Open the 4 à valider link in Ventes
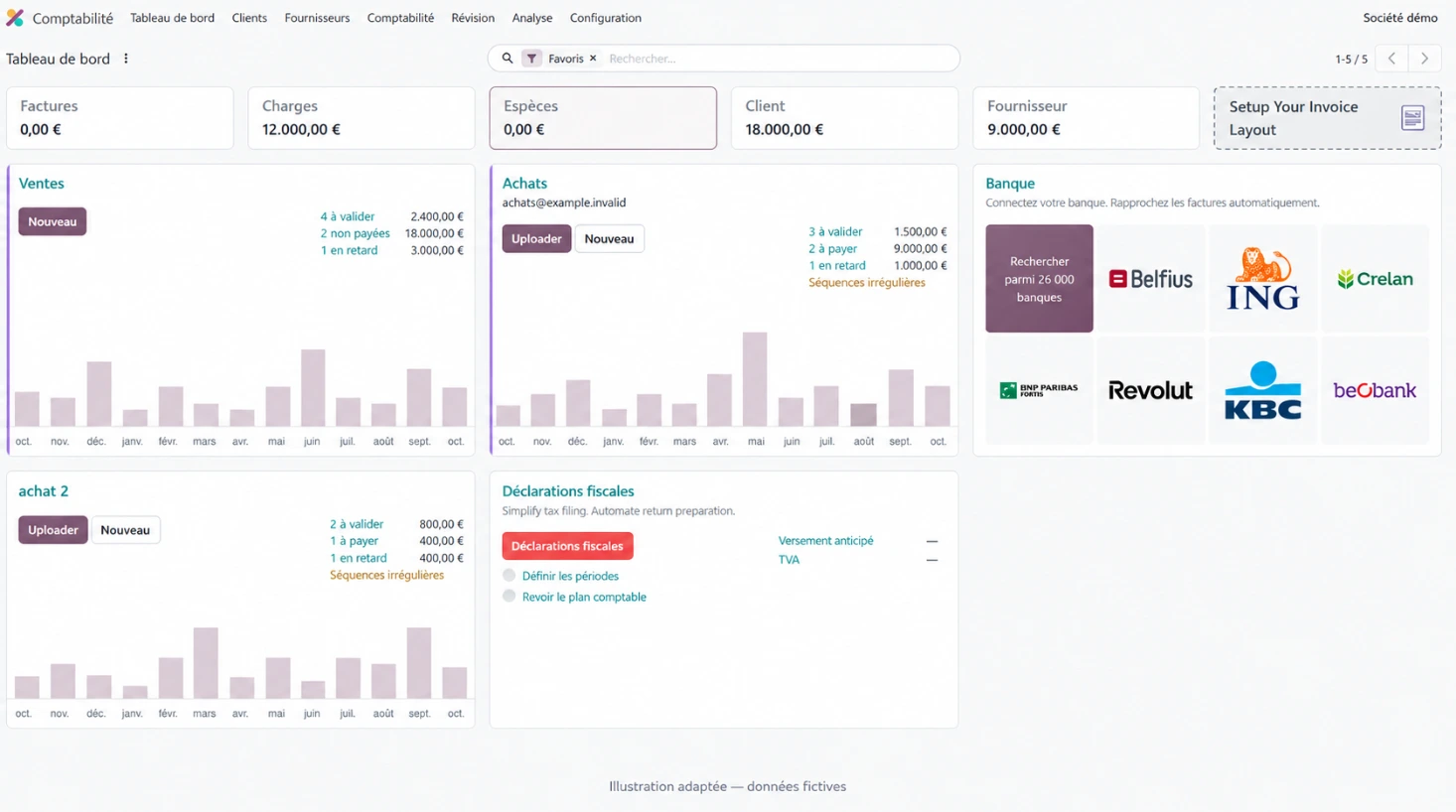The width and height of the screenshot is (1456, 812). coord(348,216)
